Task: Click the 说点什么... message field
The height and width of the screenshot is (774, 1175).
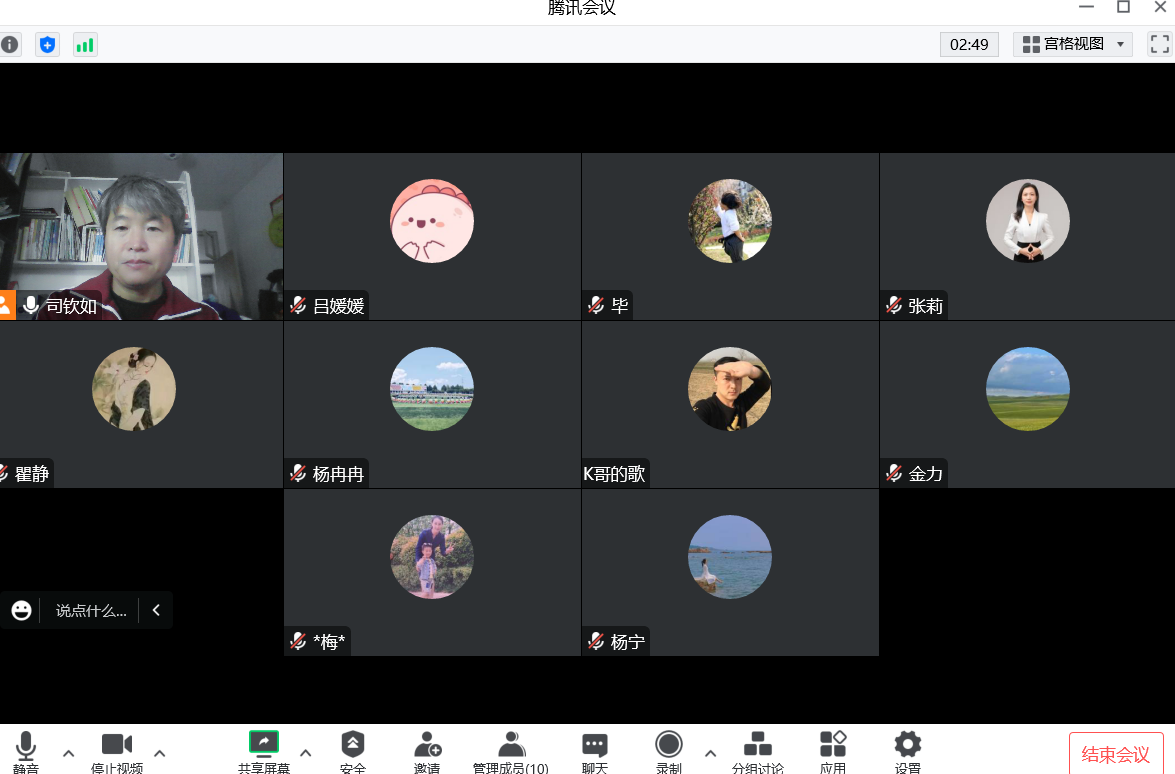Action: [x=91, y=610]
